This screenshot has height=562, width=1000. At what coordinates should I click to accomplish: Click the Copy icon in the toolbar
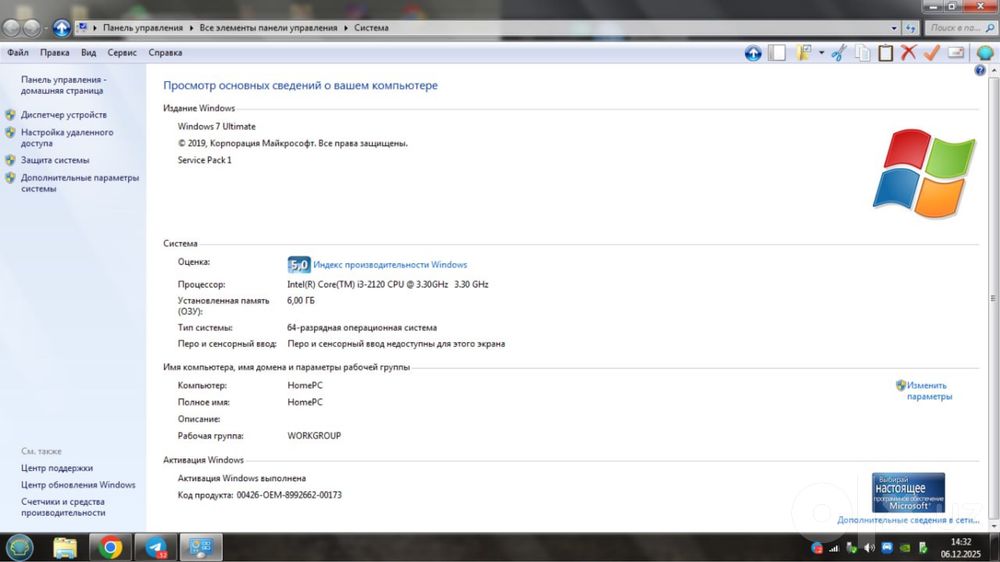[x=862, y=53]
